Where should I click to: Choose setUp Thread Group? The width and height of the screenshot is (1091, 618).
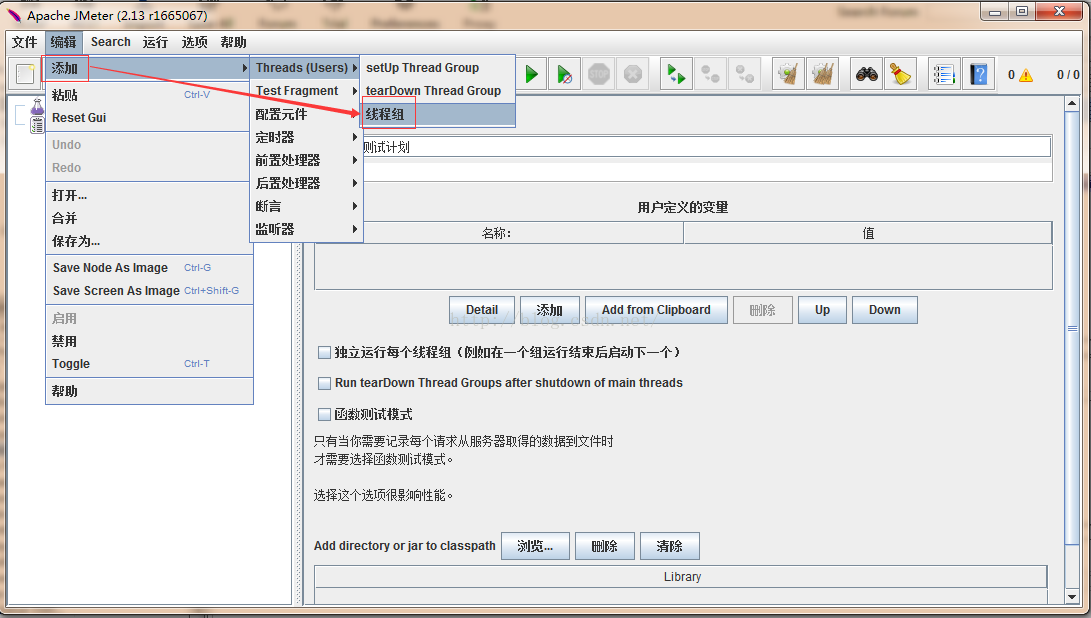[438, 68]
